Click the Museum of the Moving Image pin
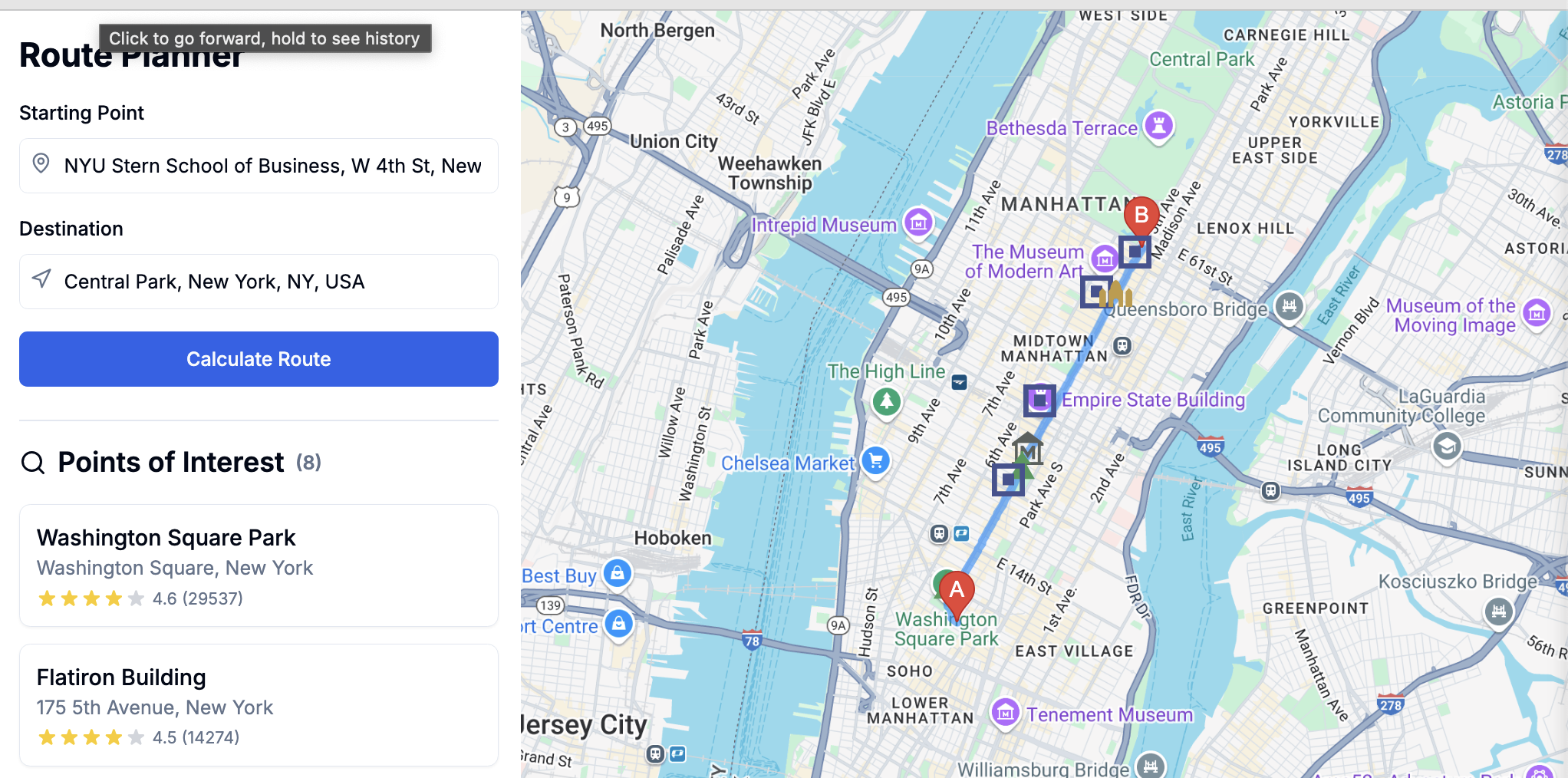 click(x=1537, y=314)
